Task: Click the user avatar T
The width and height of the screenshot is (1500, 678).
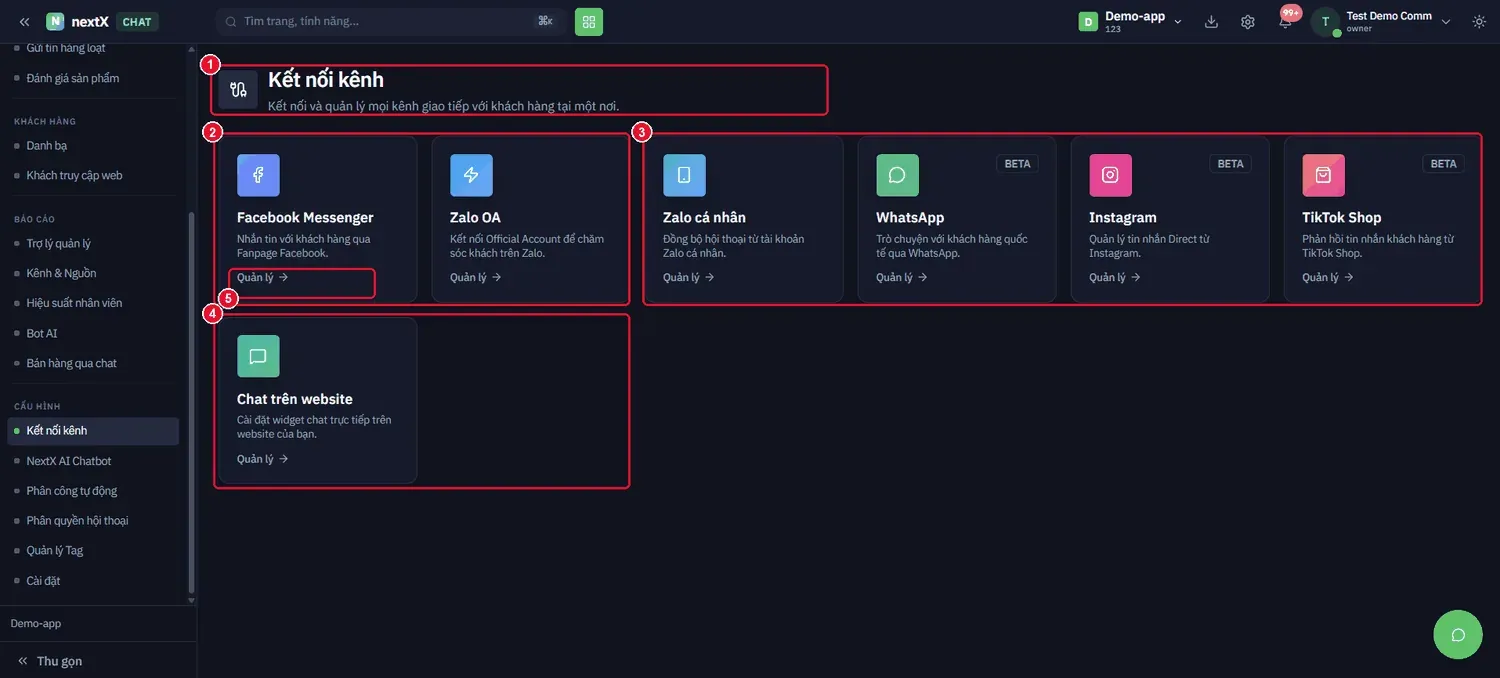Action: 1325,22
